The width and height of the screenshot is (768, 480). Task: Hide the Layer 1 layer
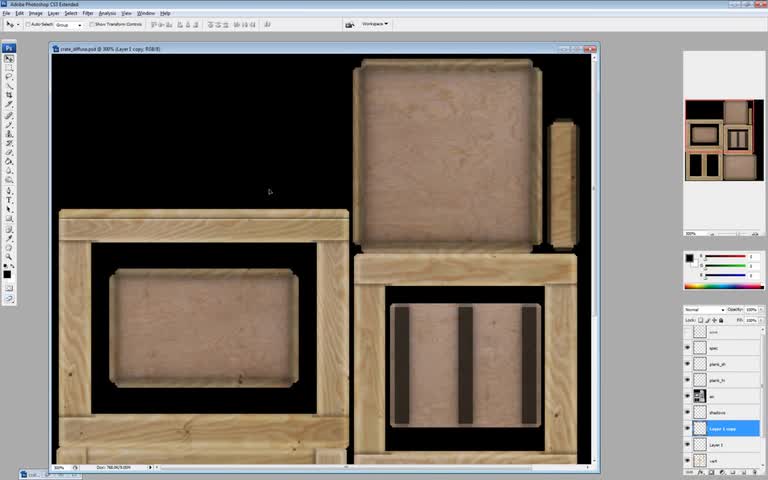687,445
